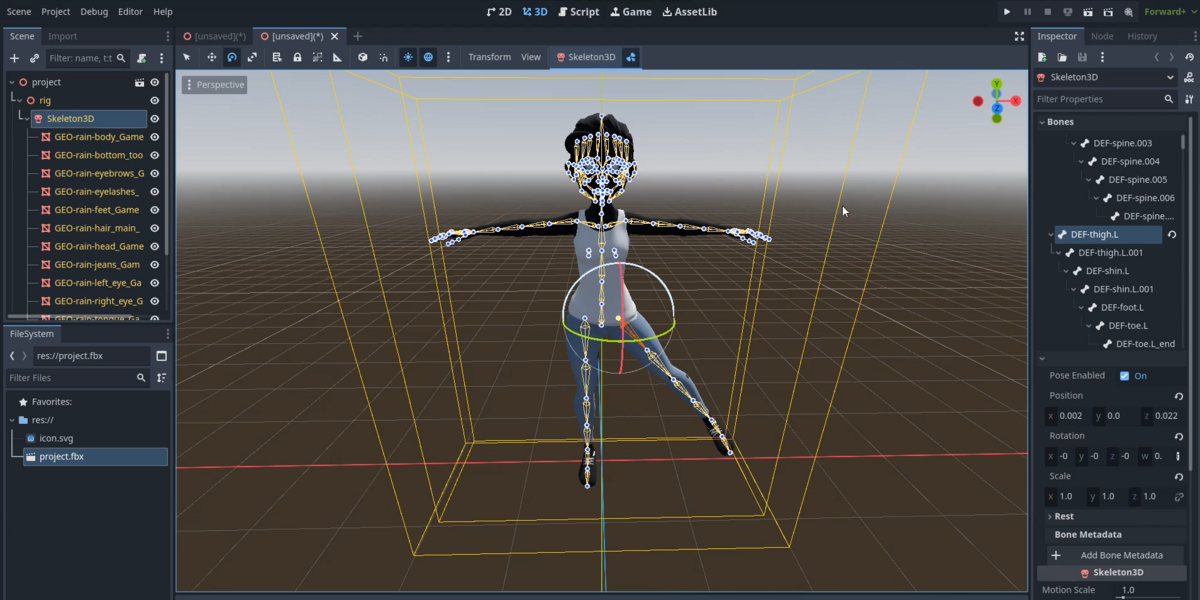
Task: Click the Ruler Mode icon
Action: [x=337, y=57]
